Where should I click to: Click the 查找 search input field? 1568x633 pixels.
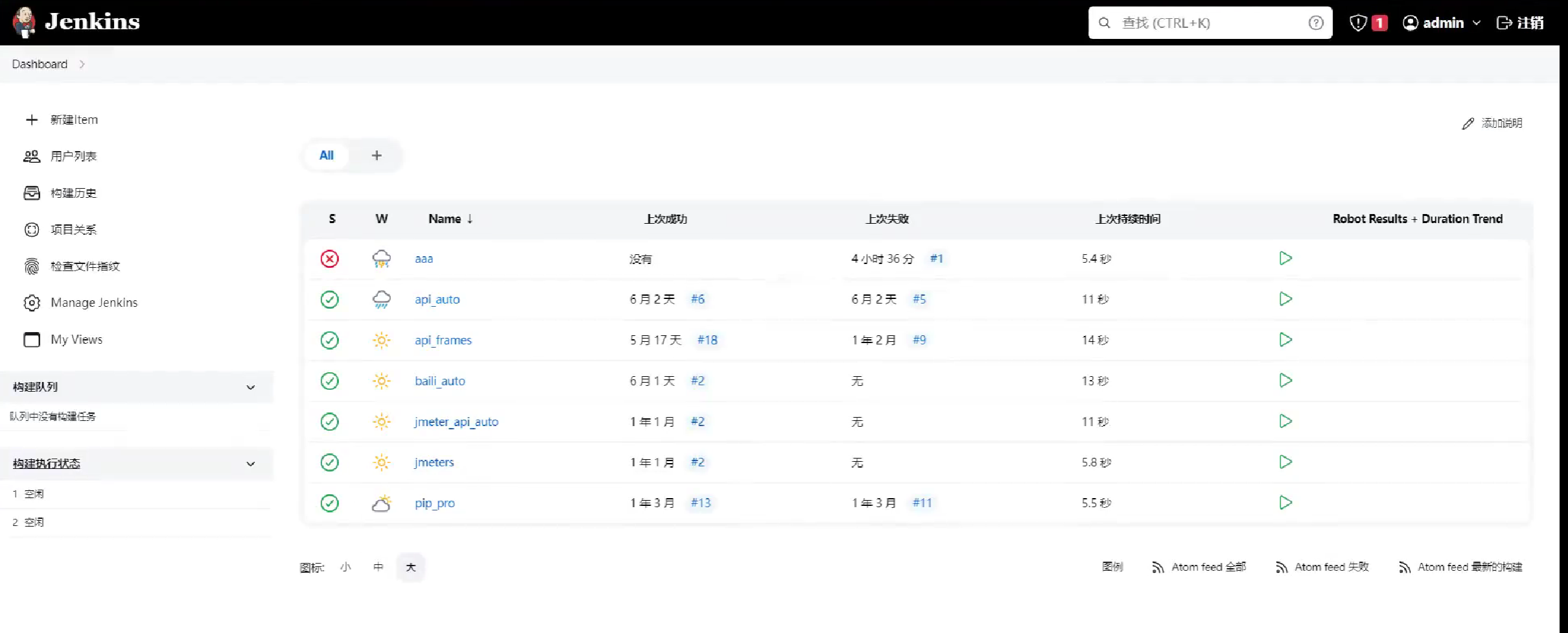click(x=1210, y=23)
